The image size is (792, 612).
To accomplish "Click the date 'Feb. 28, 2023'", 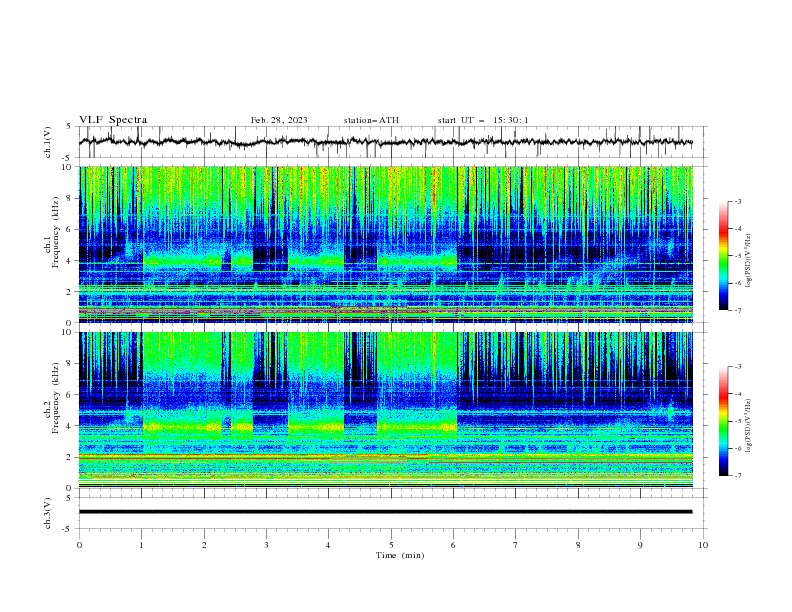I will [279, 120].
